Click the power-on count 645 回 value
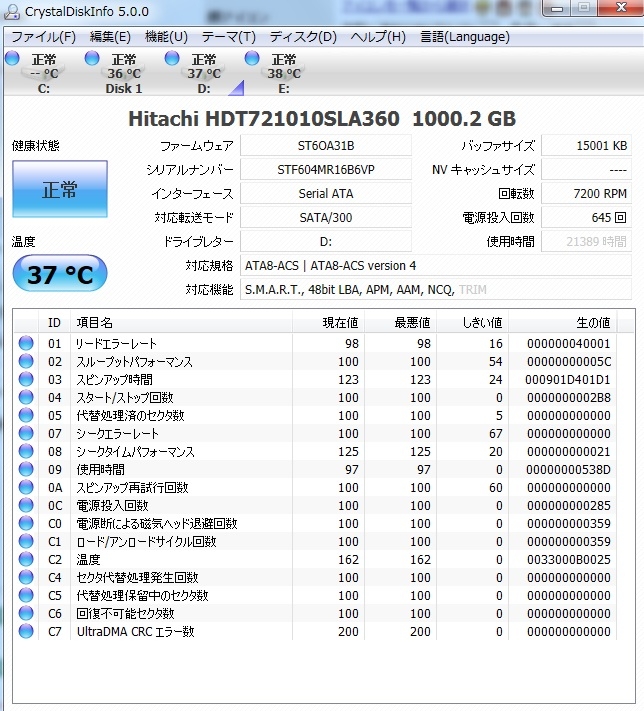 pos(586,218)
